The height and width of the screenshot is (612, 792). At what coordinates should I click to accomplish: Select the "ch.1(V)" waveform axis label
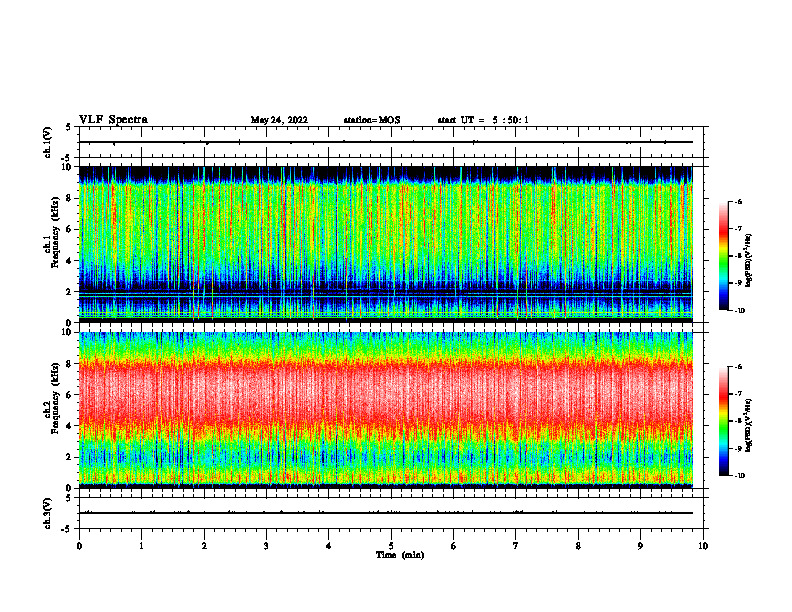[48, 142]
